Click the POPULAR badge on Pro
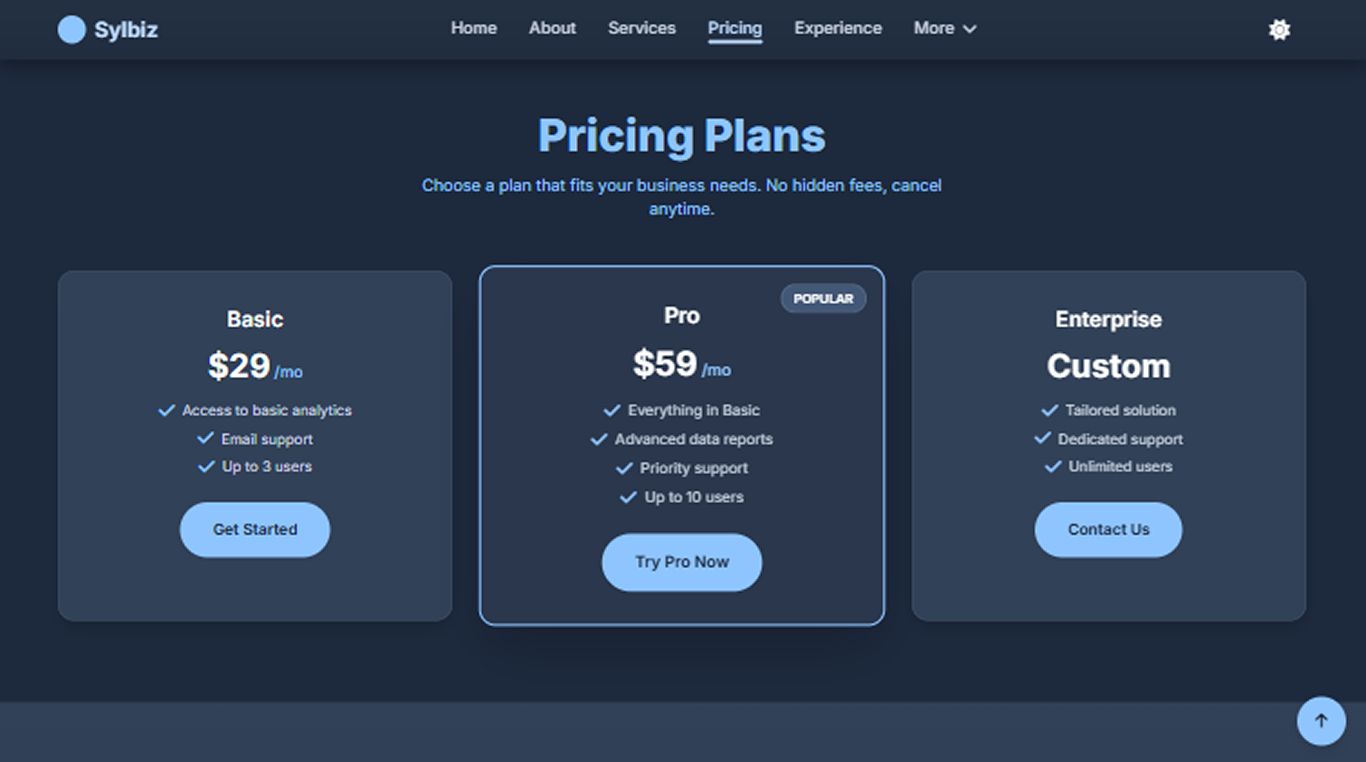The width and height of the screenshot is (1366, 762). coord(823,299)
